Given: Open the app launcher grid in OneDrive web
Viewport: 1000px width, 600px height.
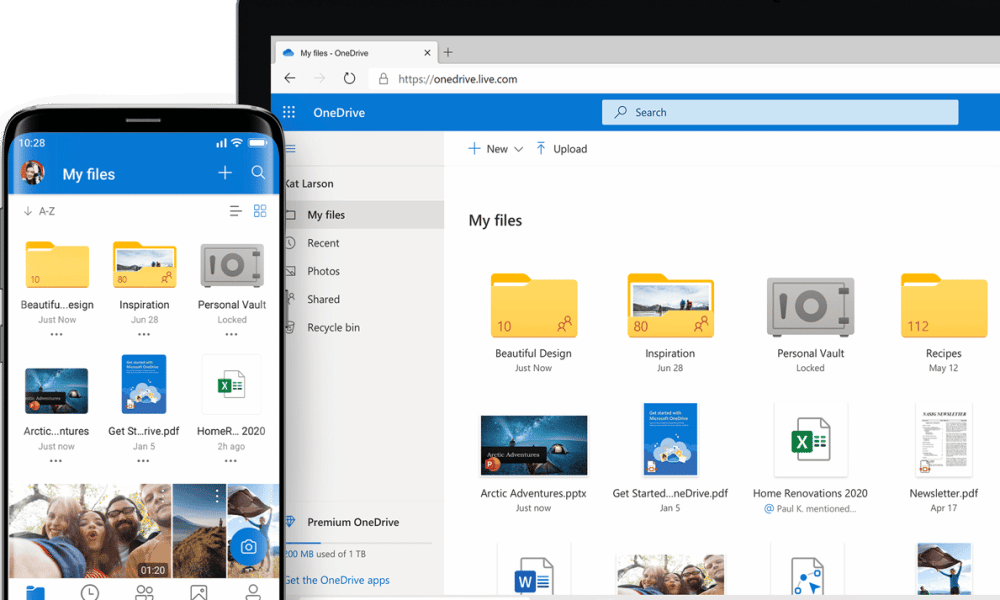Looking at the screenshot, I should click(289, 112).
